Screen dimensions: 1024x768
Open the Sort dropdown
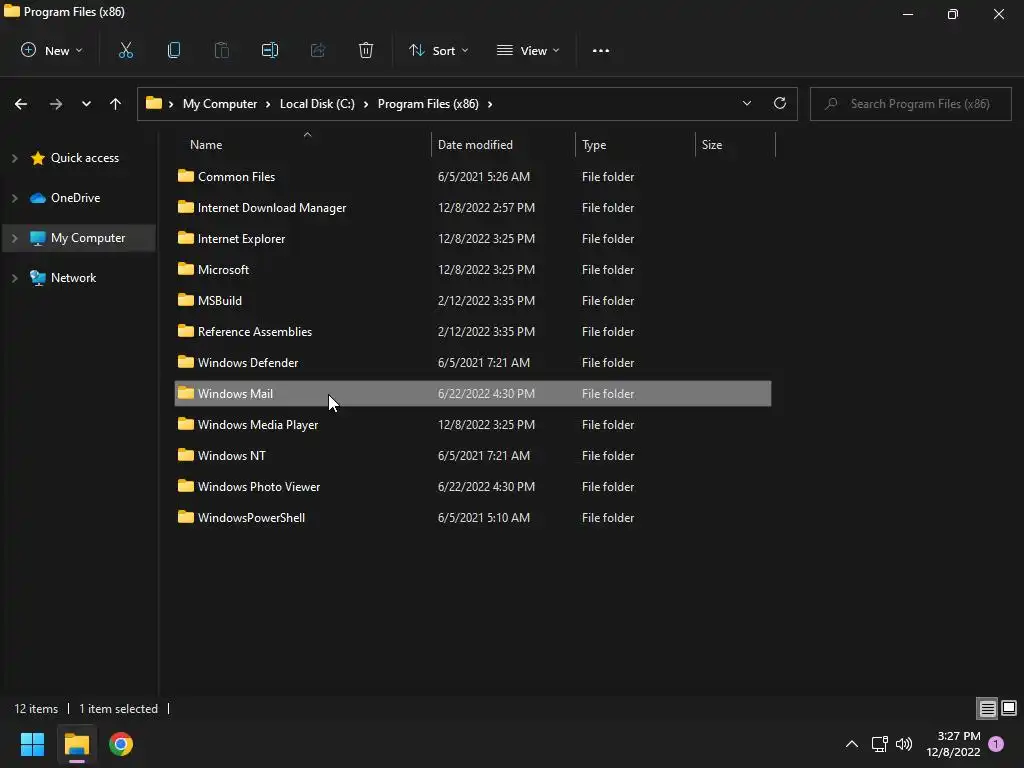pyautogui.click(x=438, y=50)
